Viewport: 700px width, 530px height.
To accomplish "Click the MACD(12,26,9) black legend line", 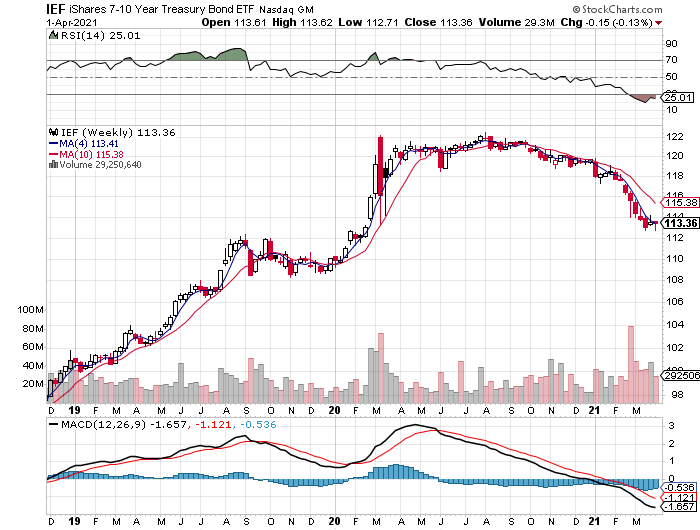I will tap(54, 424).
